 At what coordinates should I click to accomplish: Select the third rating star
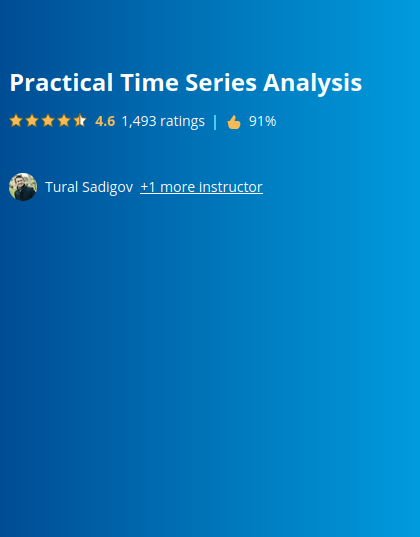48,121
